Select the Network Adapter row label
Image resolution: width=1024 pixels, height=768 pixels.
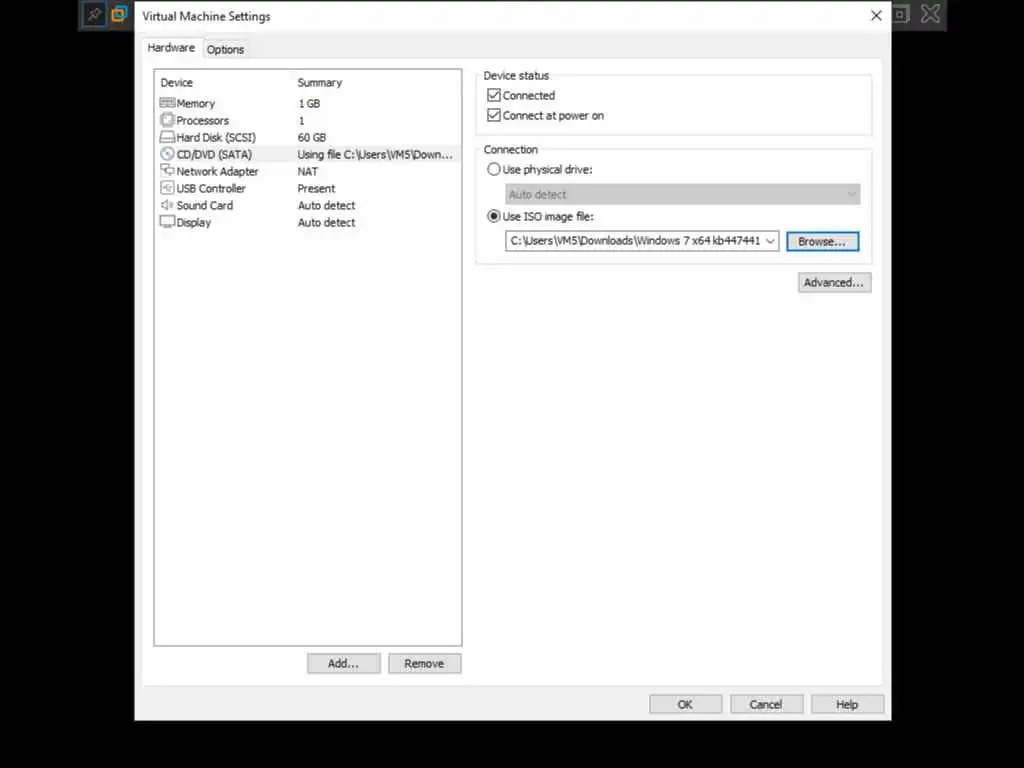(217, 171)
